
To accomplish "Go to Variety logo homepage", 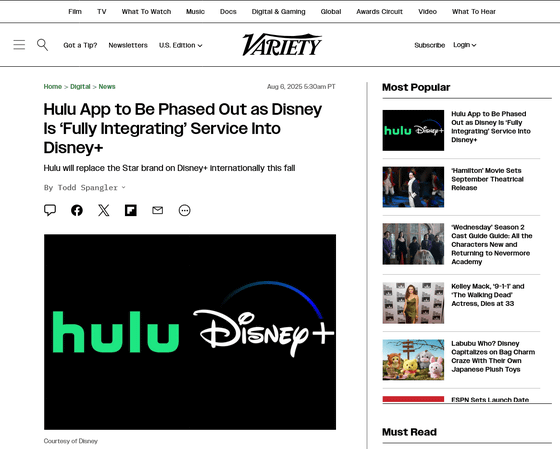I will coord(282,45).
